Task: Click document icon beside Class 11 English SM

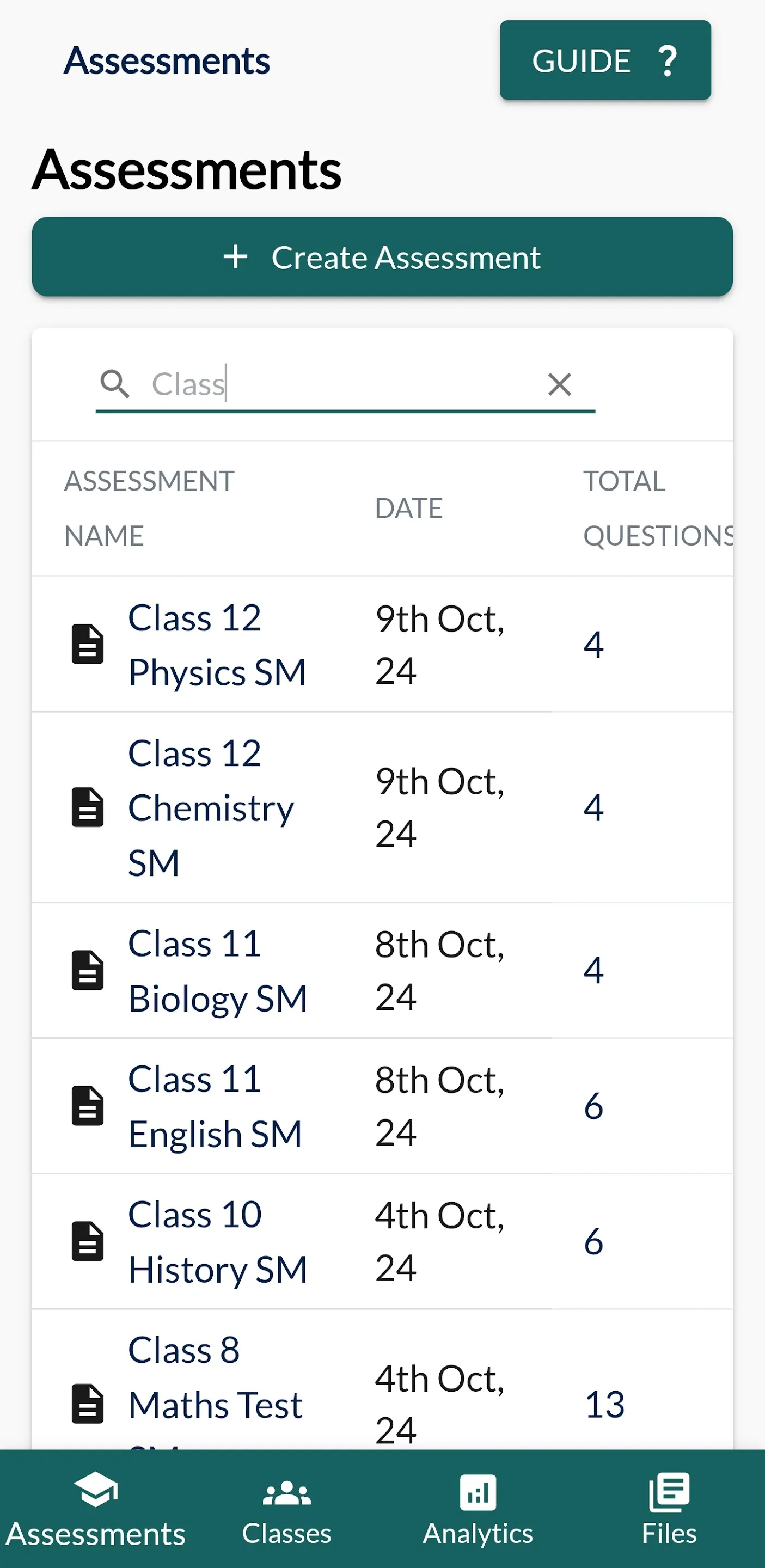Action: coord(88,1106)
